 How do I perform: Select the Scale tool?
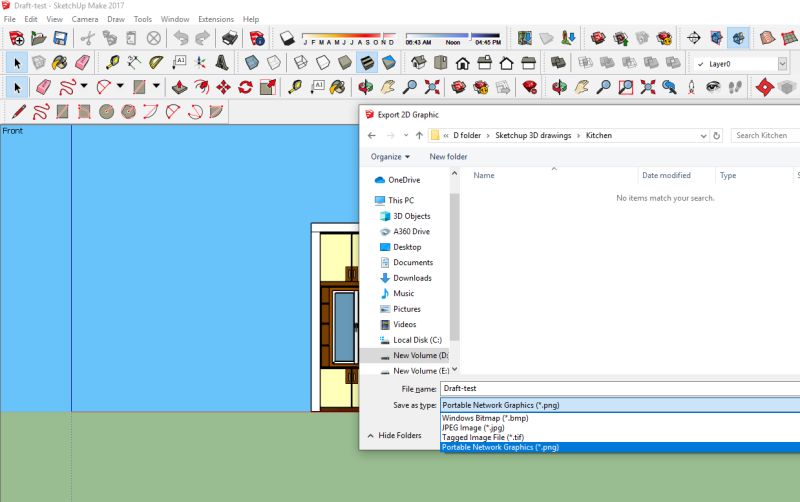coord(267,87)
